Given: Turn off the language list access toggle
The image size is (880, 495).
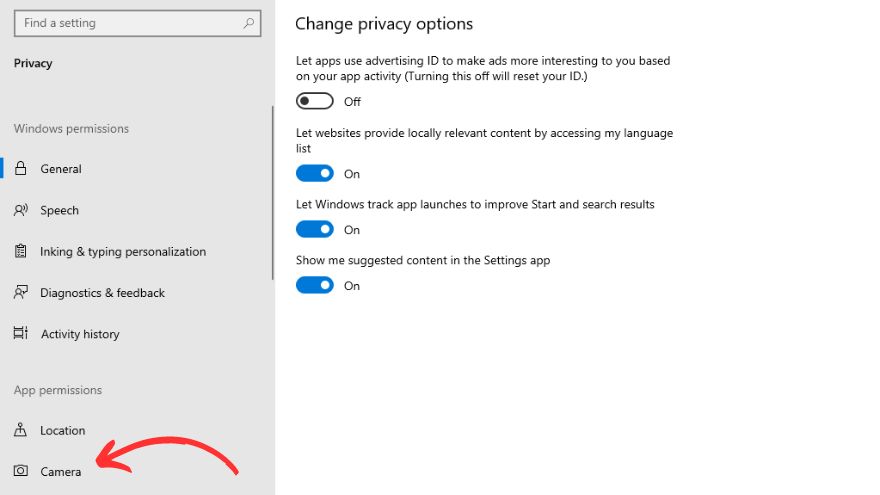Looking at the screenshot, I should pos(315,174).
